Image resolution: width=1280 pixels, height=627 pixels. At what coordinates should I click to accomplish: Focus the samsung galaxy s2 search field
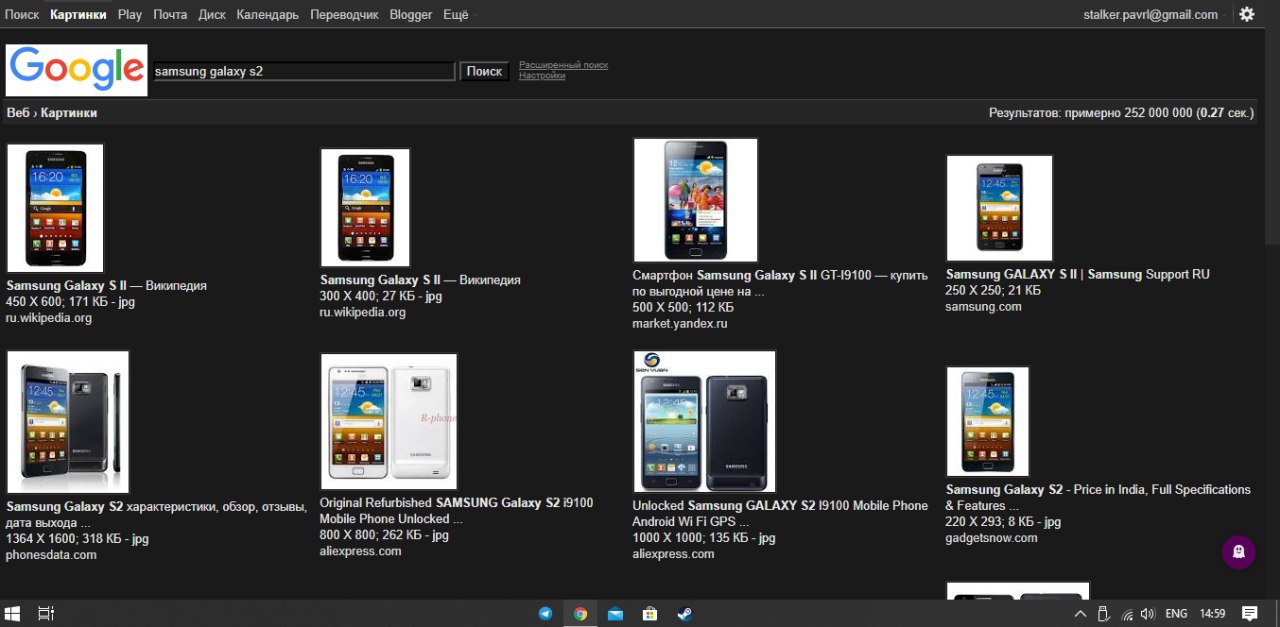(x=304, y=72)
